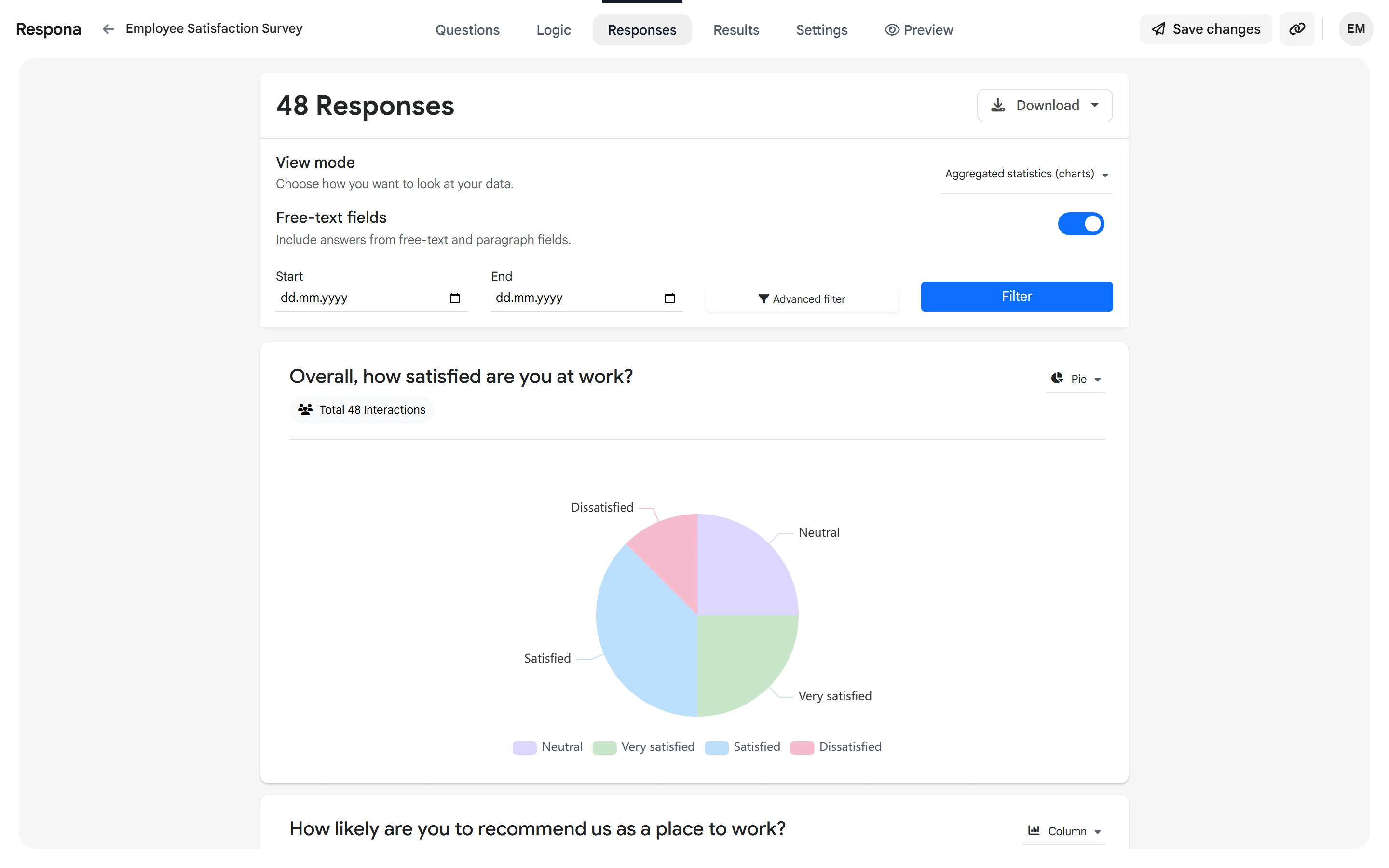Go to the Settings tab
1389x868 pixels.
(821, 30)
